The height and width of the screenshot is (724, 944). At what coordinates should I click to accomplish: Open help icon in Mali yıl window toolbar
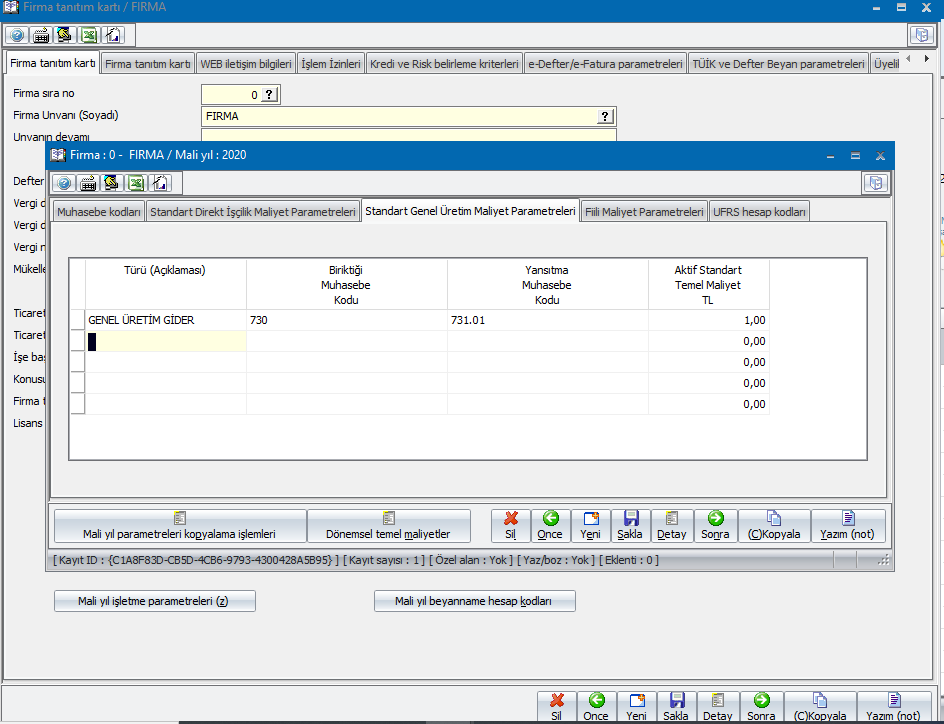64,183
